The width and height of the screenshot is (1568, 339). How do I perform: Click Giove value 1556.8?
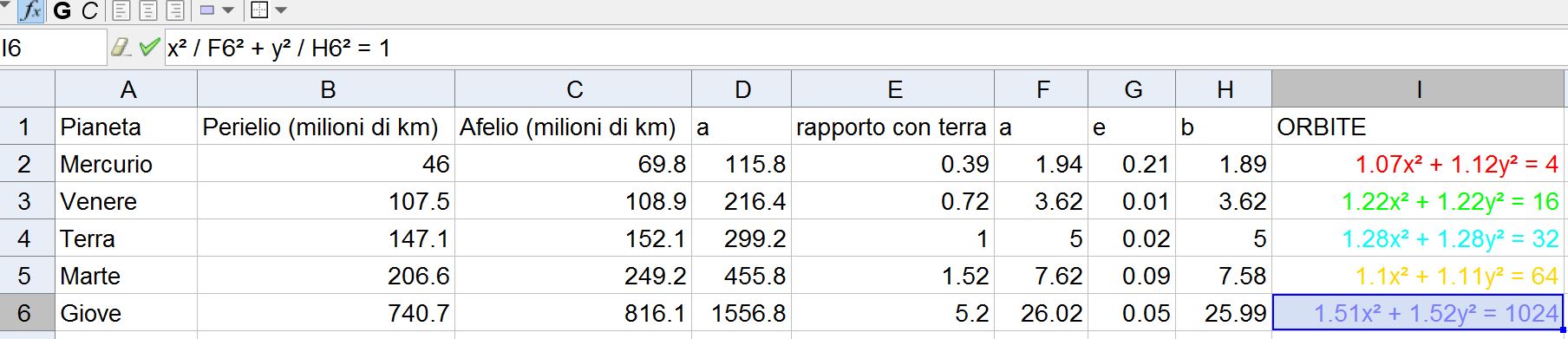[742, 313]
